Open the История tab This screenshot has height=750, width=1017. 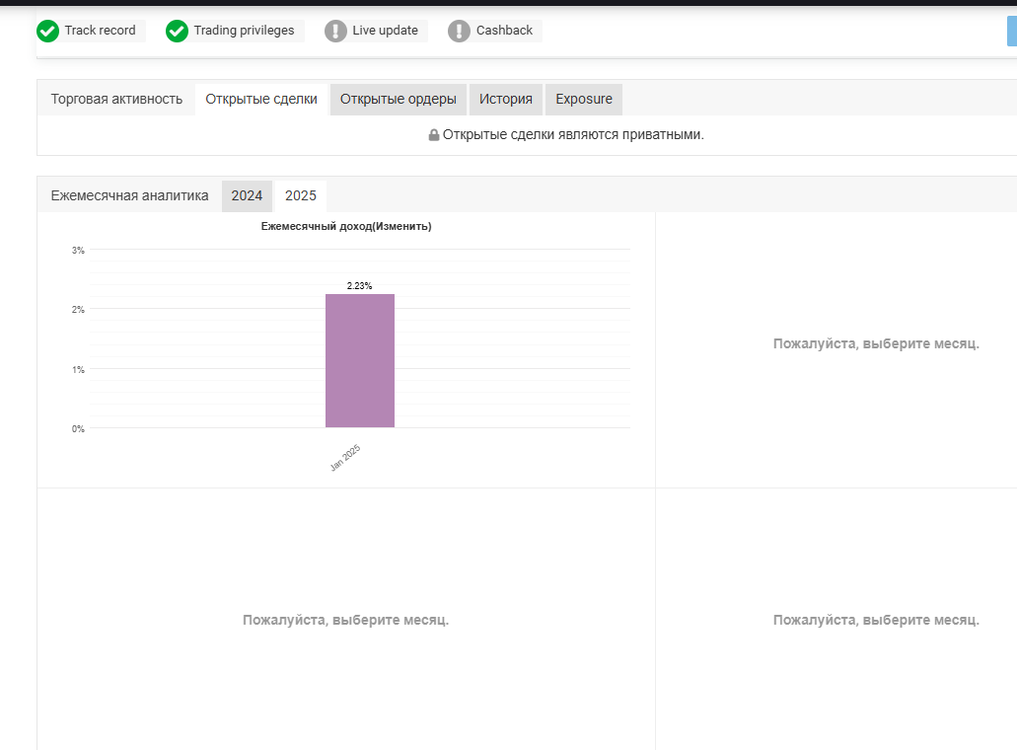pyautogui.click(x=506, y=99)
